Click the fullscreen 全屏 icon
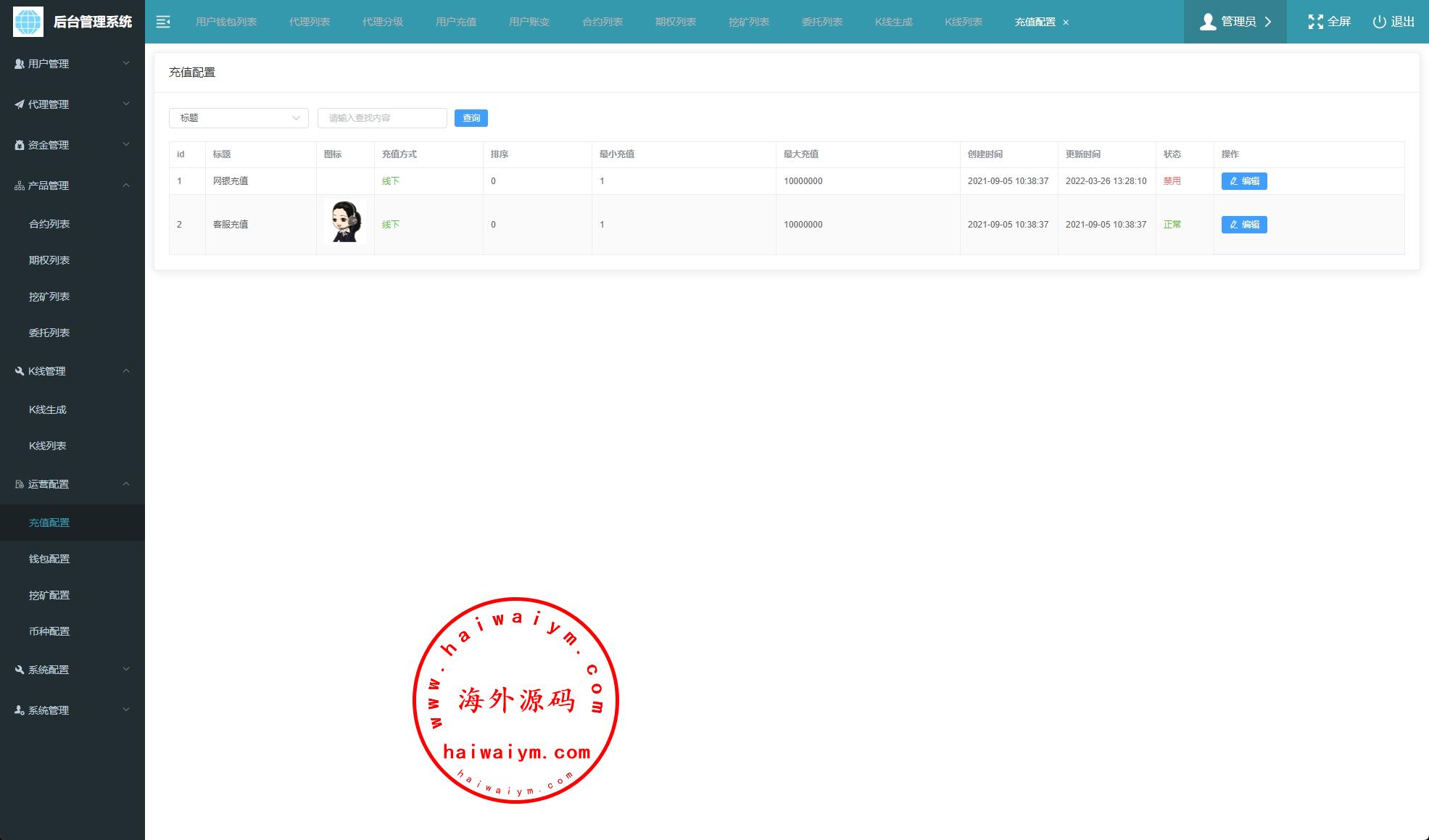 pos(1315,22)
